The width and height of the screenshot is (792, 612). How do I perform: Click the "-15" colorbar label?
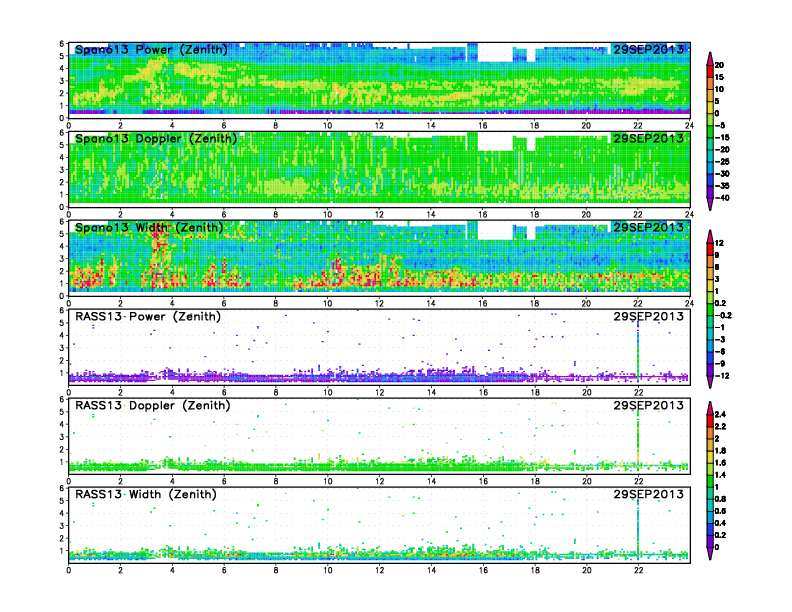coord(722,138)
